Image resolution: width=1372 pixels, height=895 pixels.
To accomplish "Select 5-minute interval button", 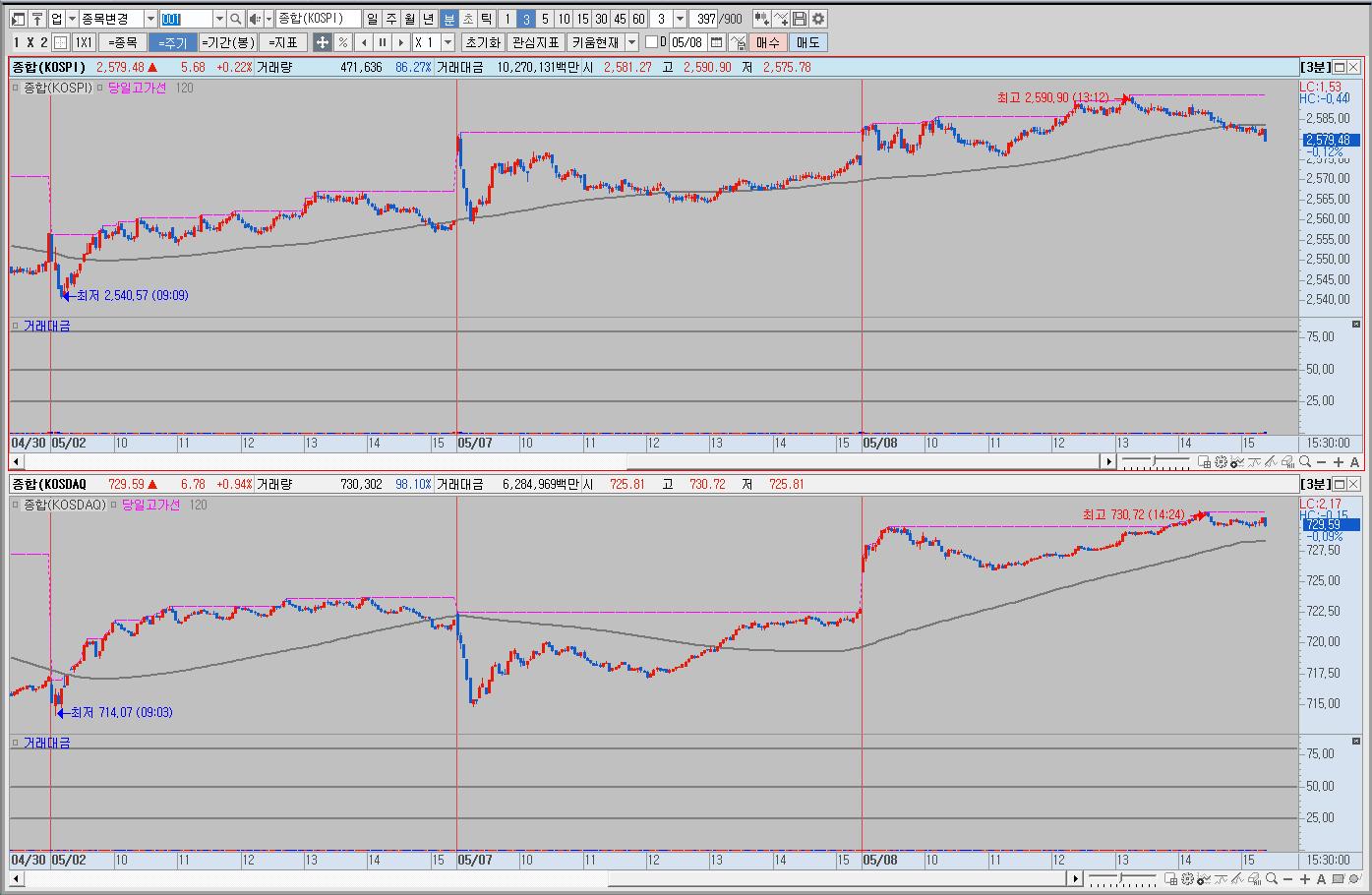I will click(545, 19).
